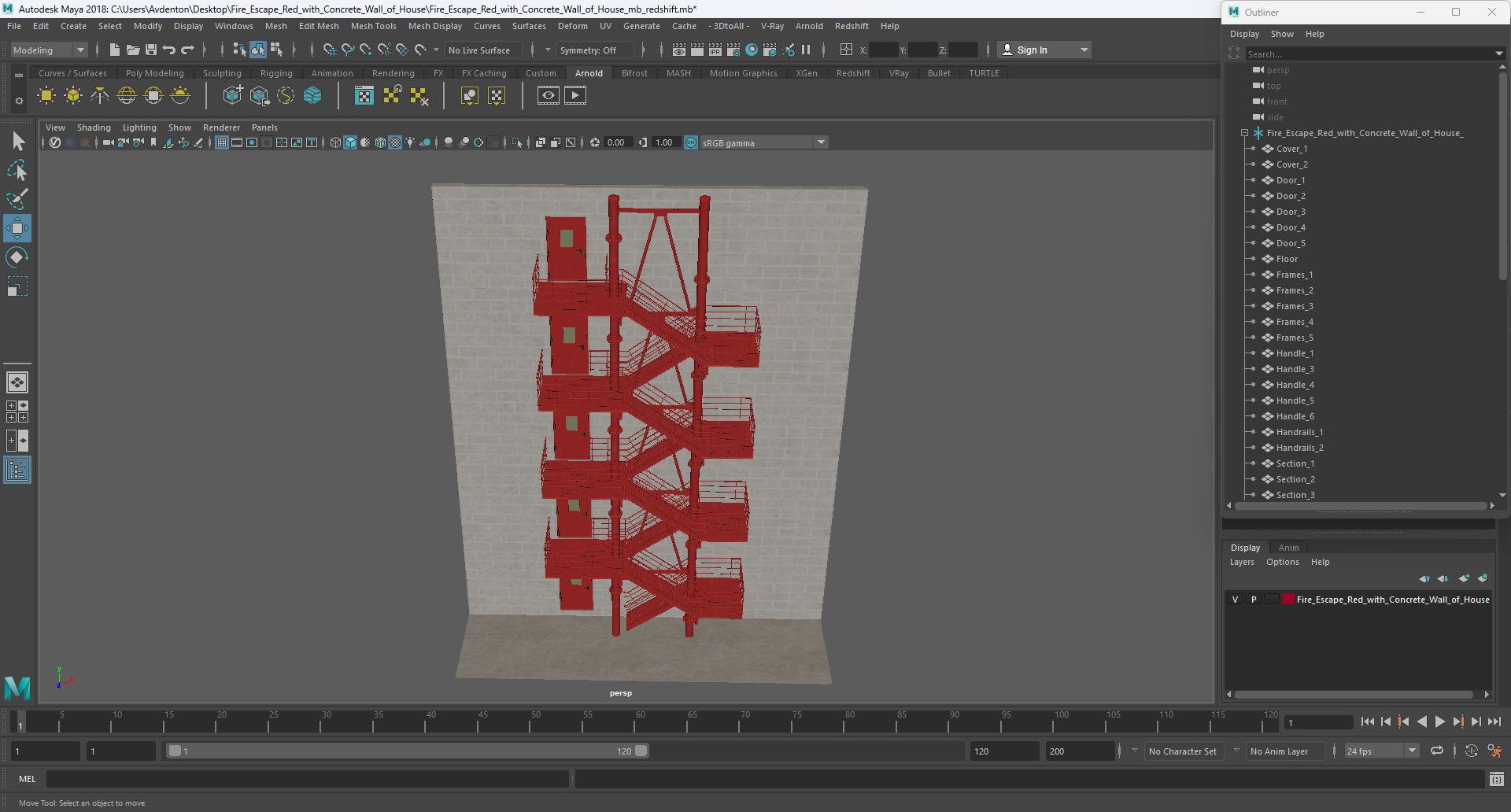1511x812 pixels.
Task: Switch to Poly Modeling shelf tab
Action: coord(155,73)
